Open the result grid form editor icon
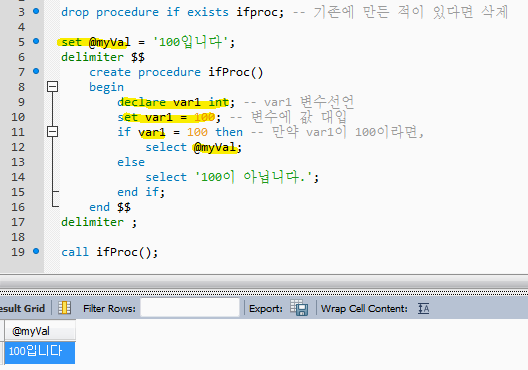This screenshot has height=370, width=528. (x=64, y=308)
